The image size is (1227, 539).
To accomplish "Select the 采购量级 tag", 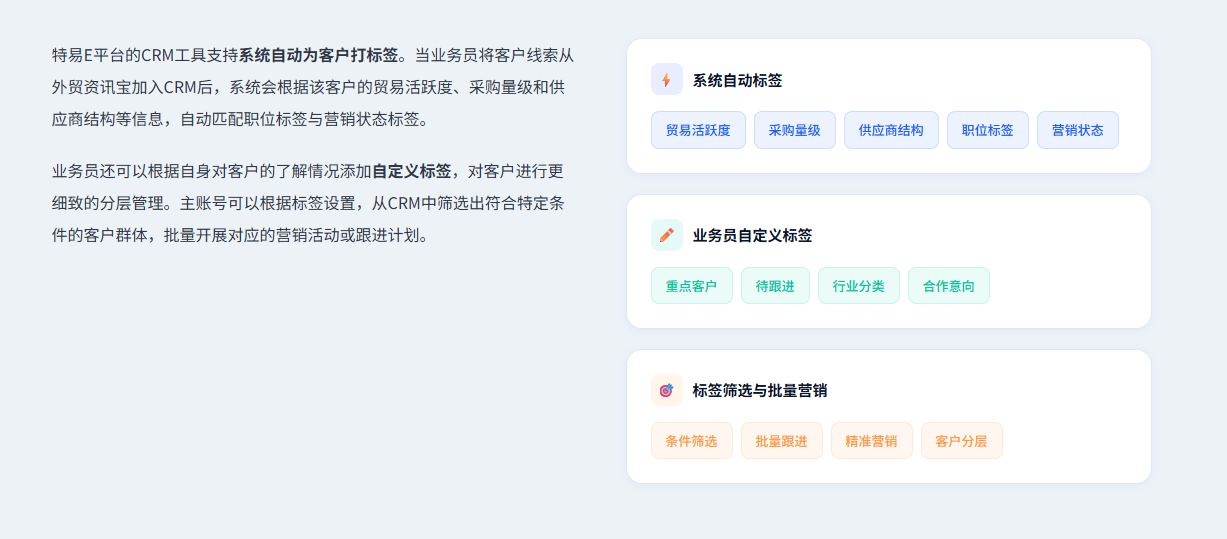I will (795, 130).
